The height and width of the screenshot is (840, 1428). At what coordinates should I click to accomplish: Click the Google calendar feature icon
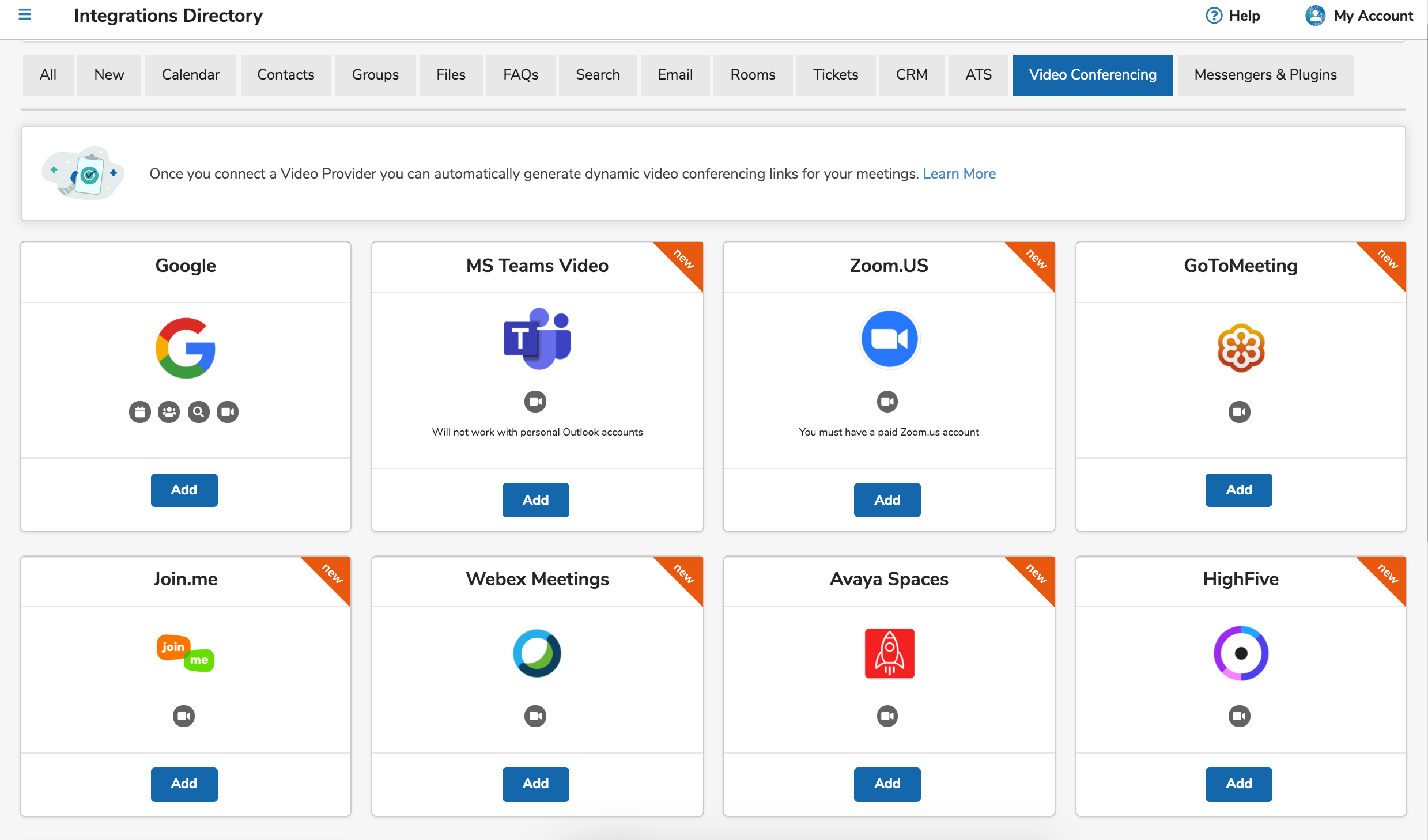(x=140, y=412)
